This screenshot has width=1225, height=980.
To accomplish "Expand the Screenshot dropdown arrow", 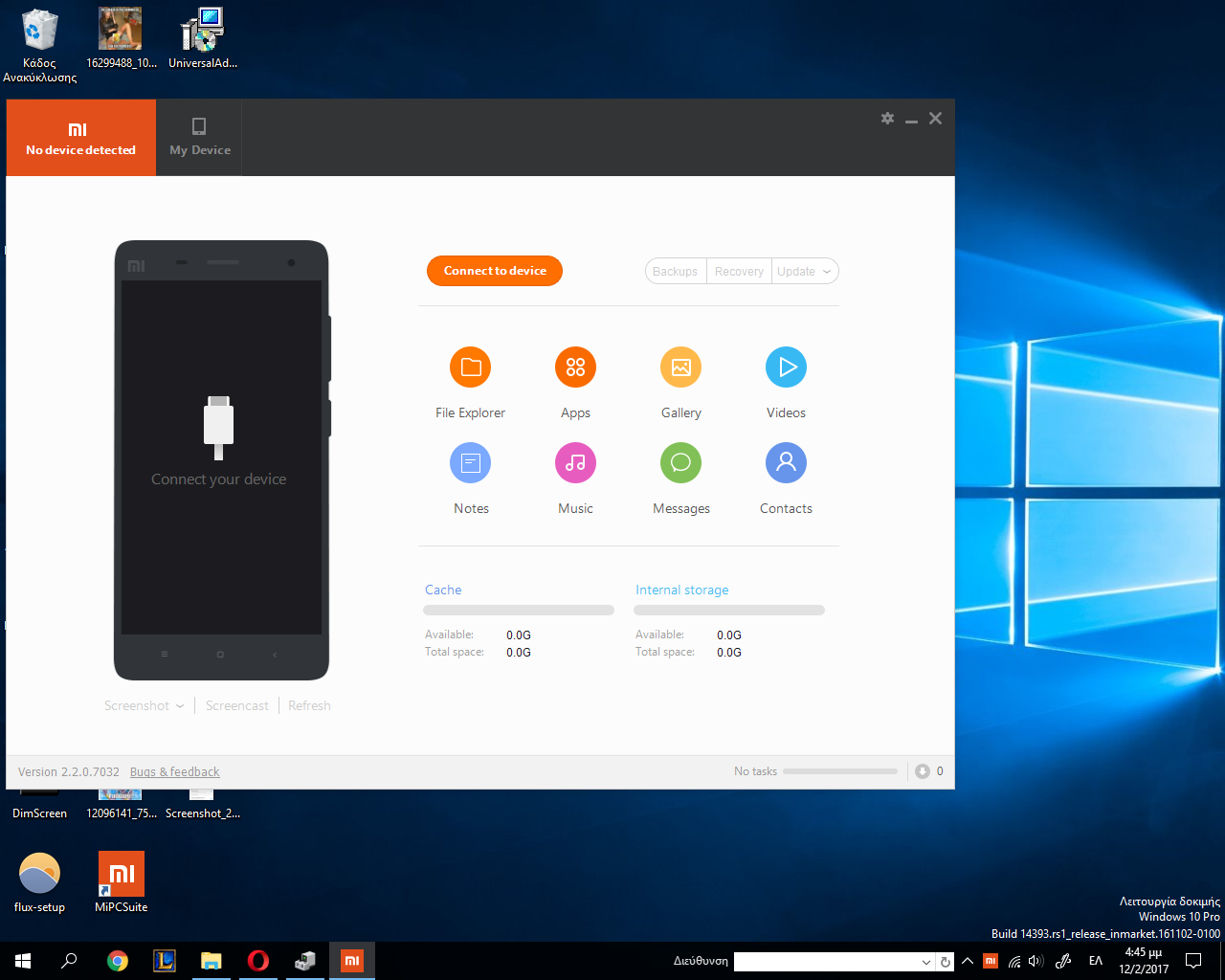I will [180, 706].
